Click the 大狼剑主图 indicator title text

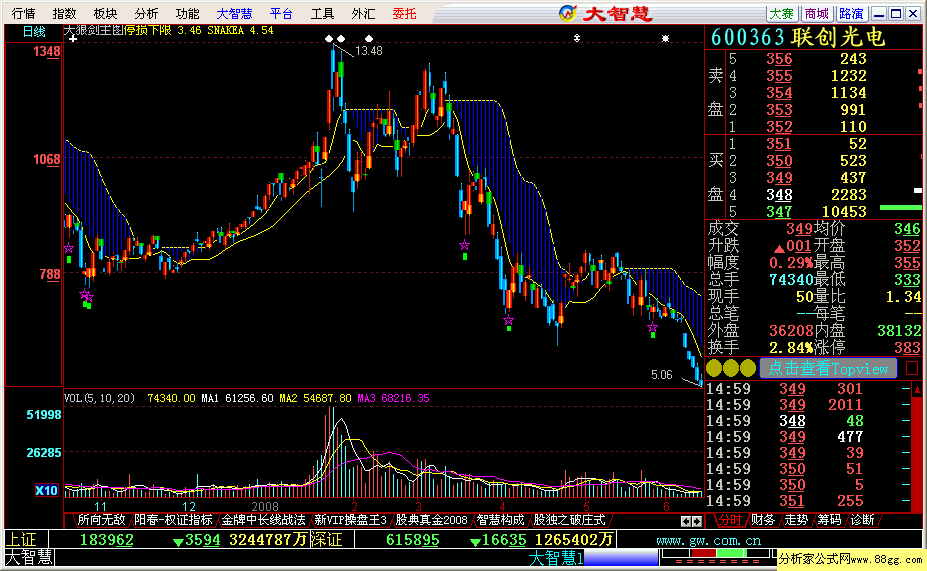pyautogui.click(x=93, y=30)
